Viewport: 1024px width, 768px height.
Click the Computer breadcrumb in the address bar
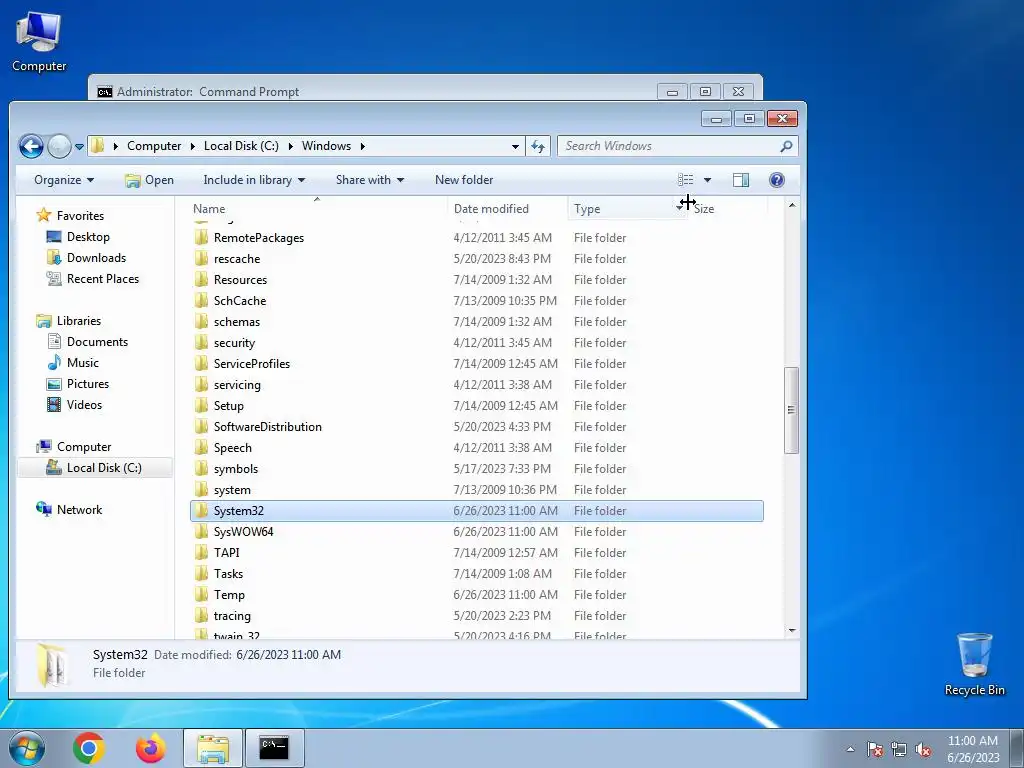pos(154,146)
